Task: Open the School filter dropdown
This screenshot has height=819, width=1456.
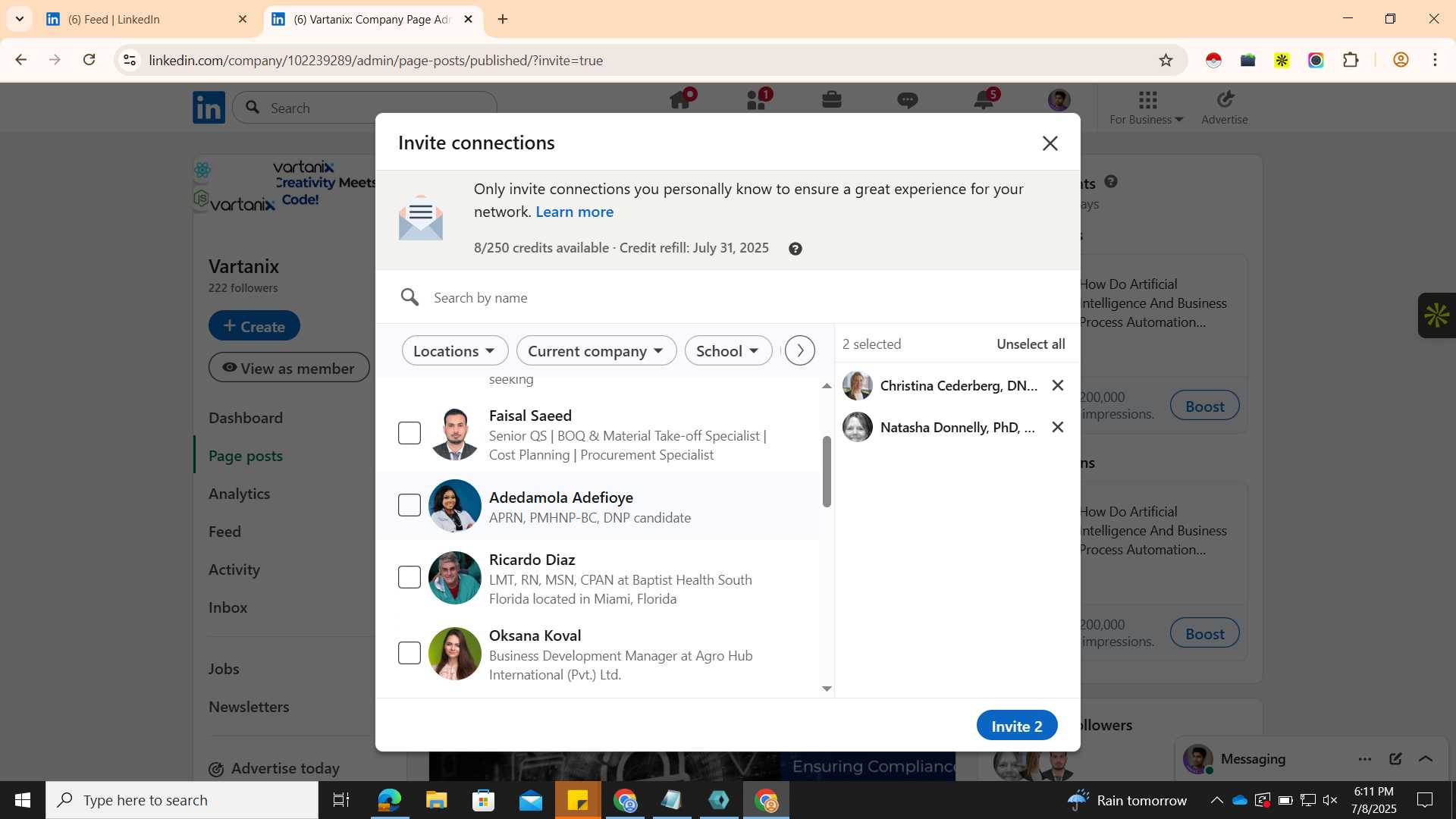Action: (728, 350)
